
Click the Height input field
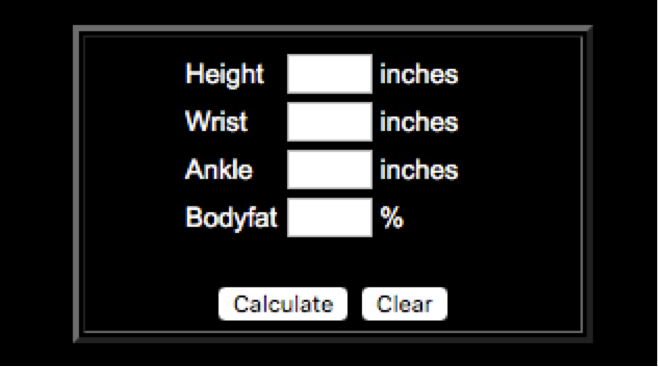(330, 74)
